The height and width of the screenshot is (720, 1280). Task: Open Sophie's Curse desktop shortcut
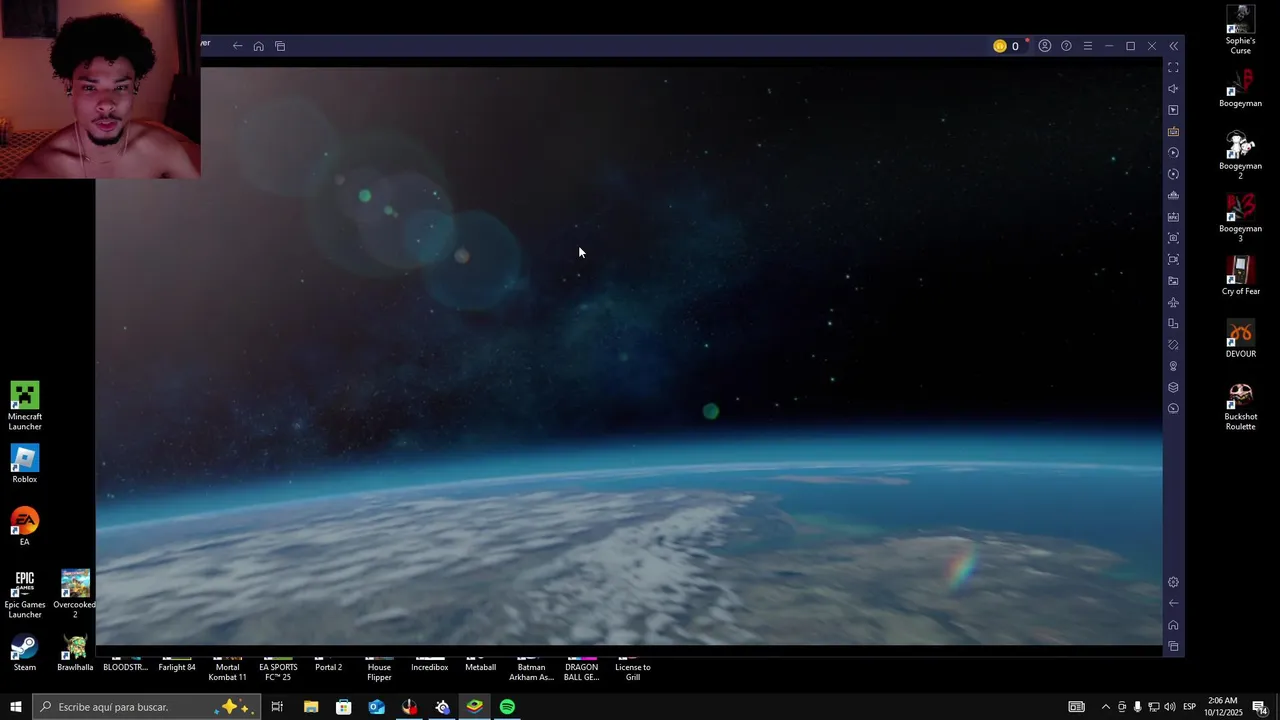point(1241,30)
